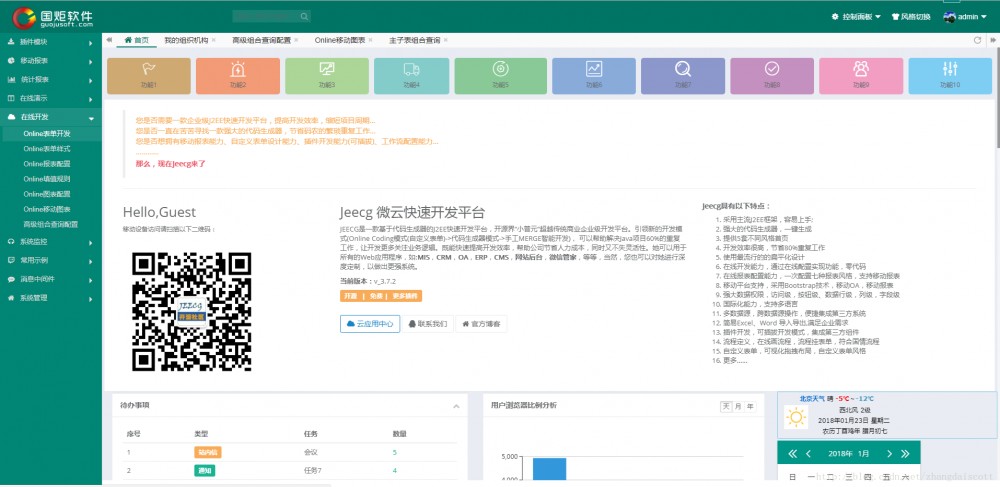
Task: Expand the 统计报表 sidebar menu
Action: click(x=51, y=80)
